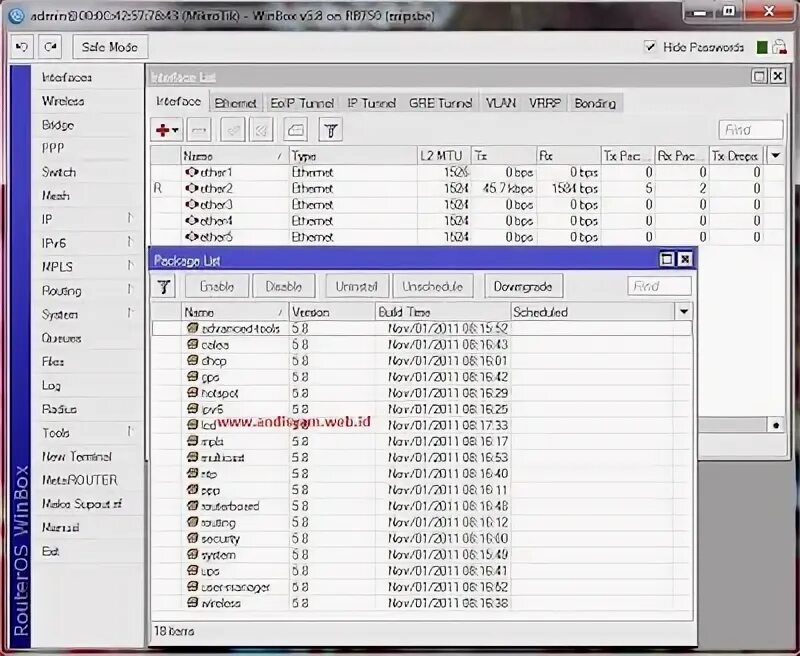Switch to the GRE Tunnel tab
800x656 pixels.
tap(440, 103)
